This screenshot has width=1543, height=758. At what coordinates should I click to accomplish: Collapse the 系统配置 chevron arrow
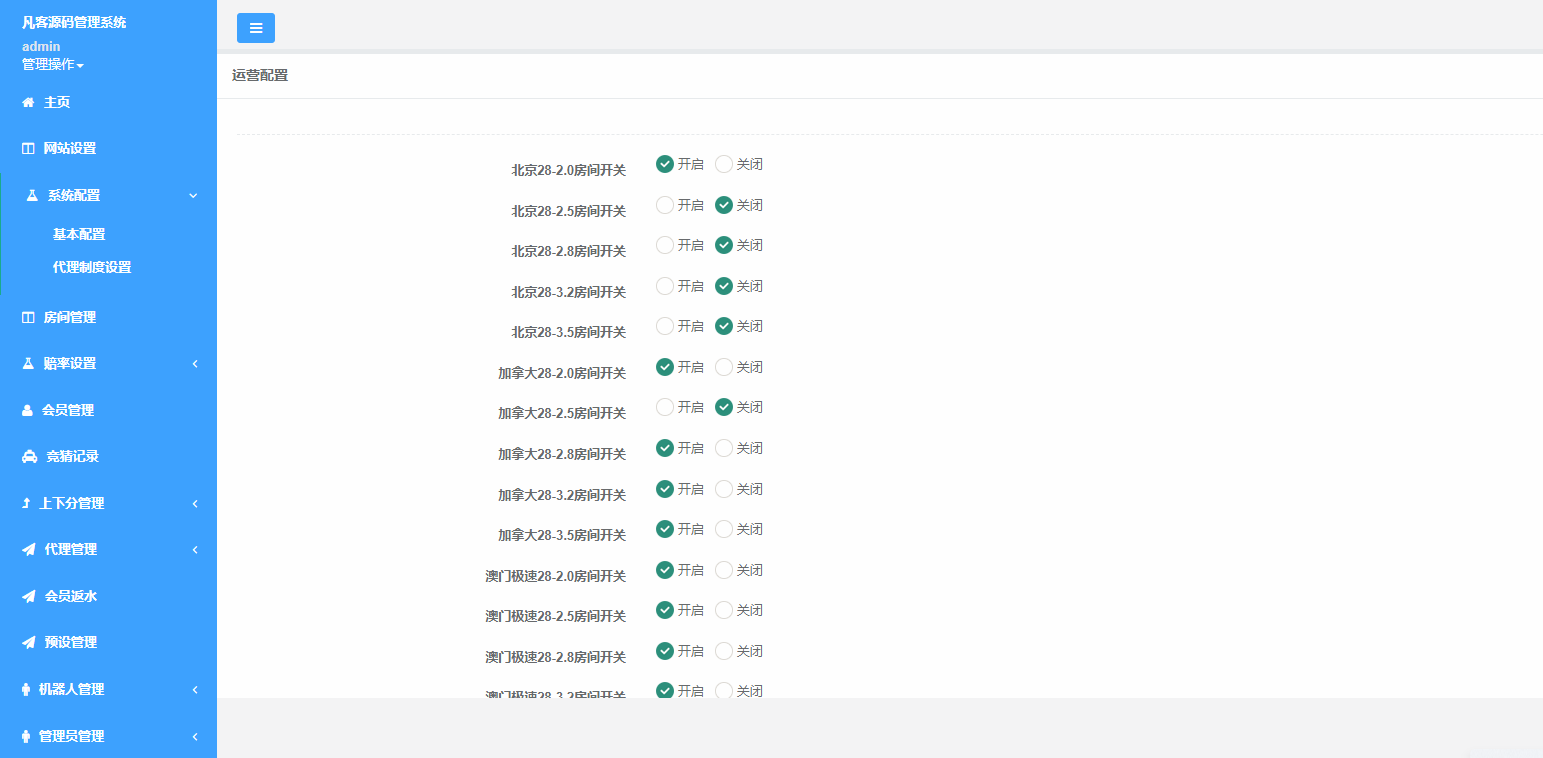193,195
